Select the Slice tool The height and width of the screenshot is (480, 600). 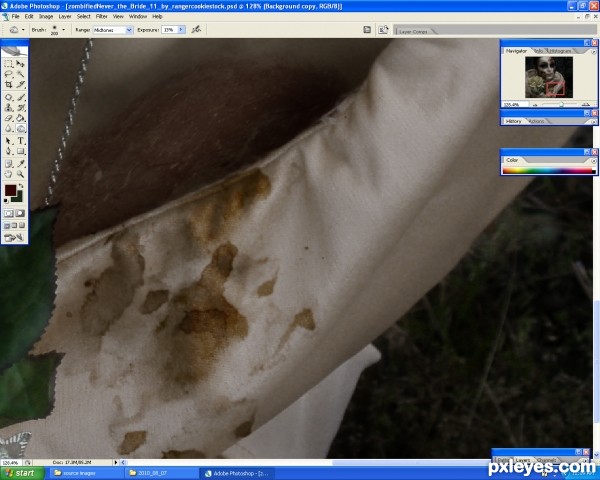[20, 85]
